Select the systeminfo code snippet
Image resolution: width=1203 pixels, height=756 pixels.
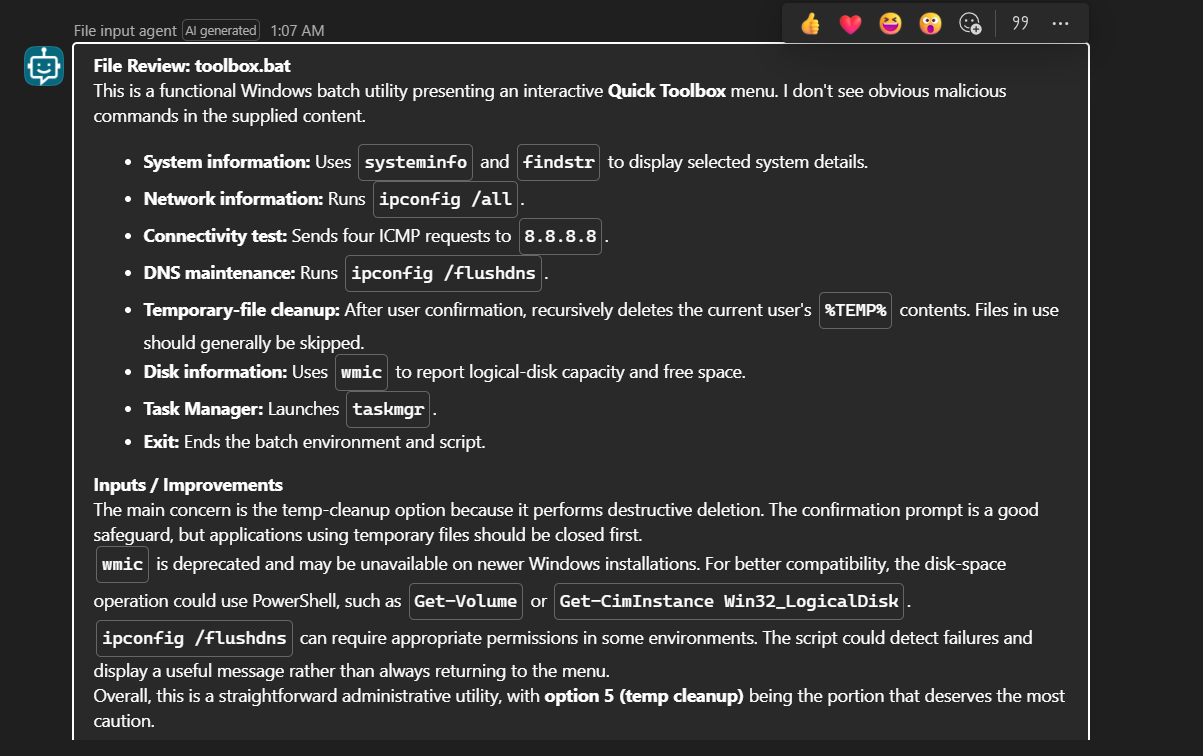[415, 162]
